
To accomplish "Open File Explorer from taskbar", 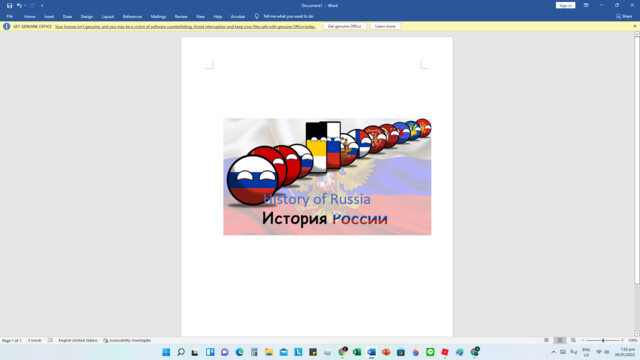I will pyautogui.click(x=269, y=352).
